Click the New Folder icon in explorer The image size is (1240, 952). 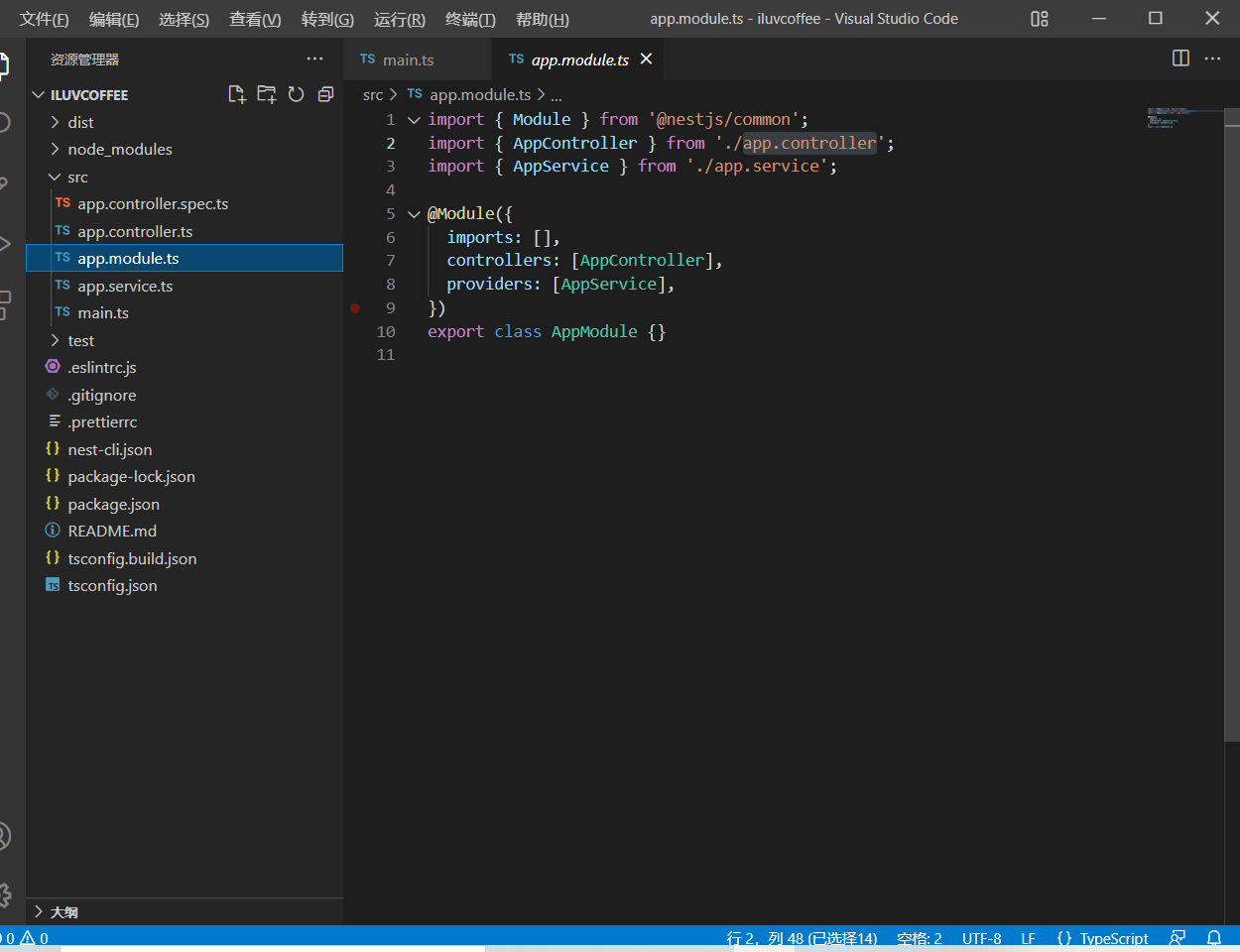click(266, 94)
